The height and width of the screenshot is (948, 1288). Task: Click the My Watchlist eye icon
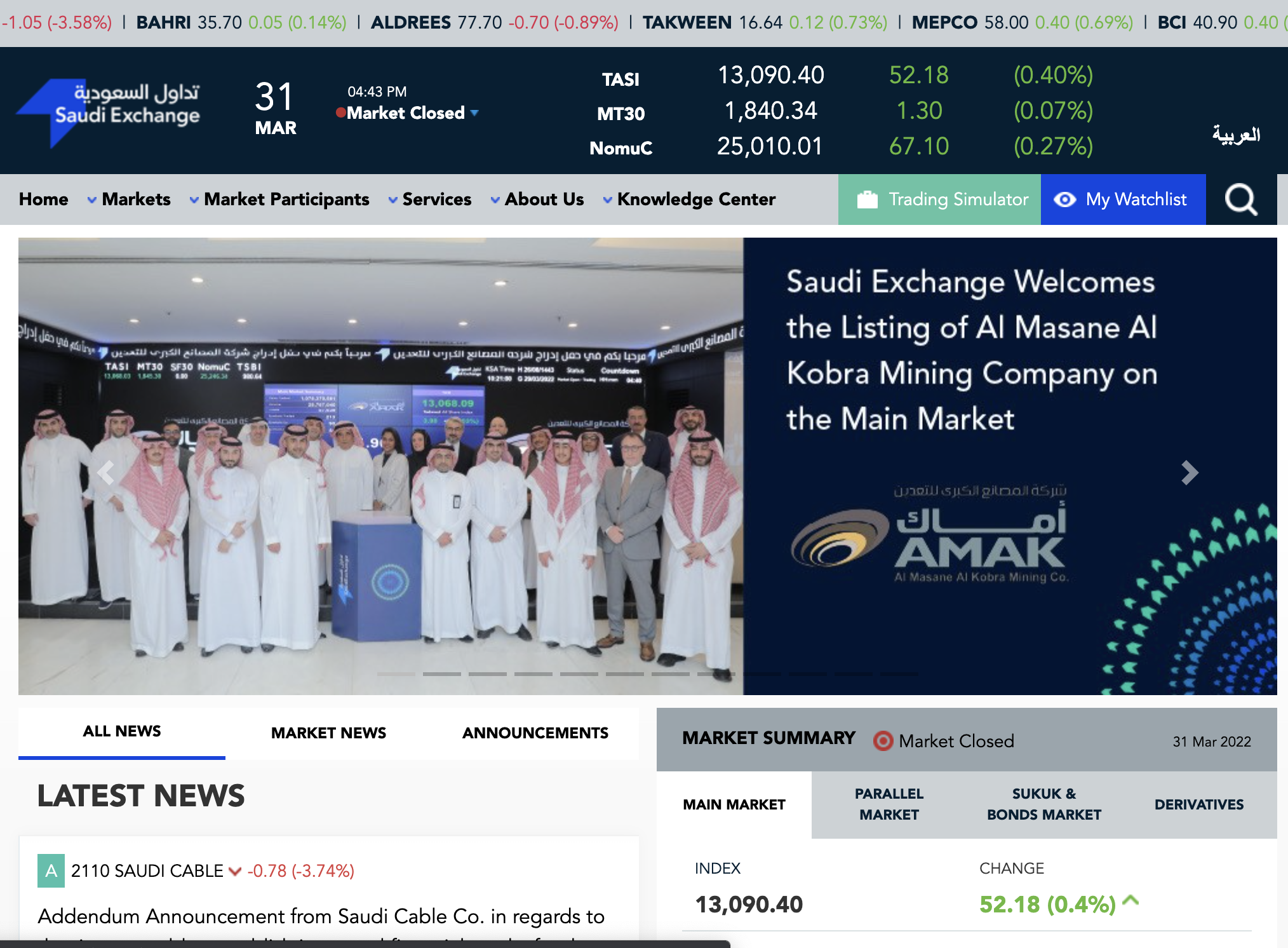pyautogui.click(x=1064, y=200)
